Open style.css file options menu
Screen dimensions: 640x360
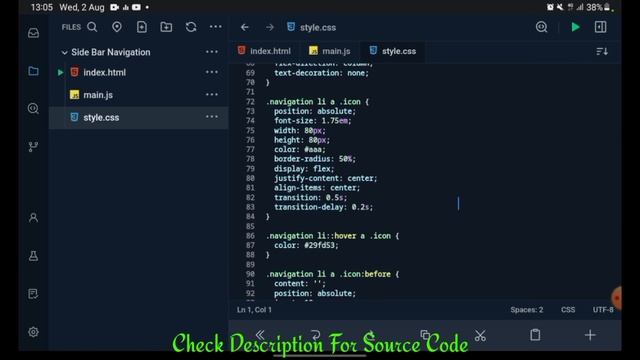click(211, 117)
